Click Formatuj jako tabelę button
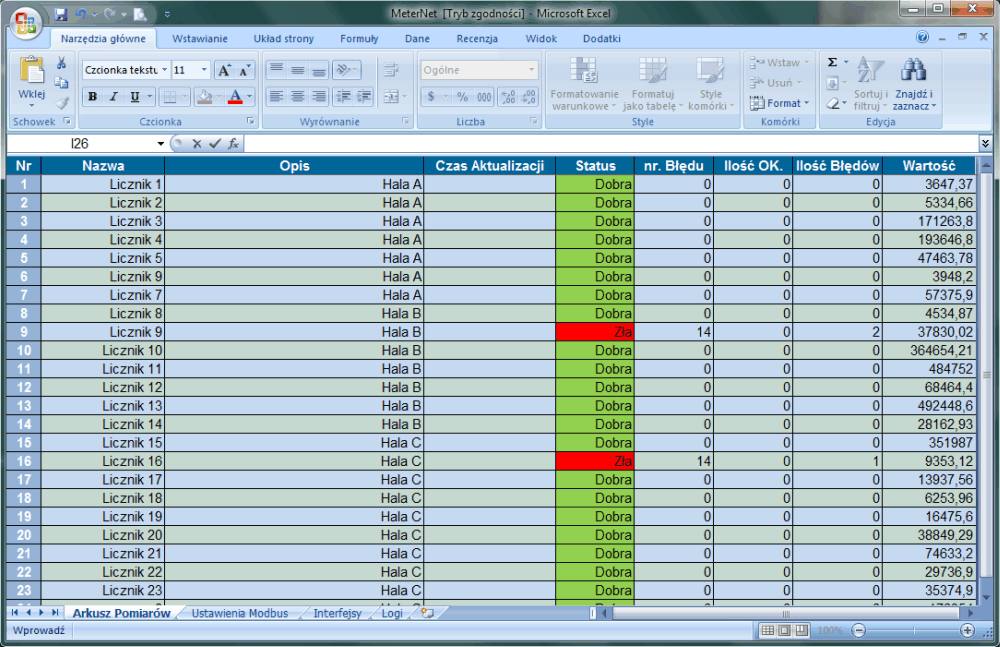Image resolution: width=1000 pixels, height=647 pixels. coord(652,83)
